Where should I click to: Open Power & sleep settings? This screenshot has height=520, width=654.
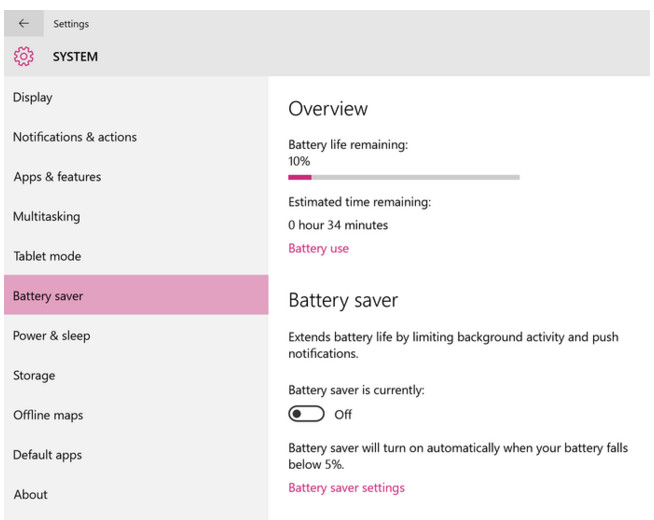point(136,335)
